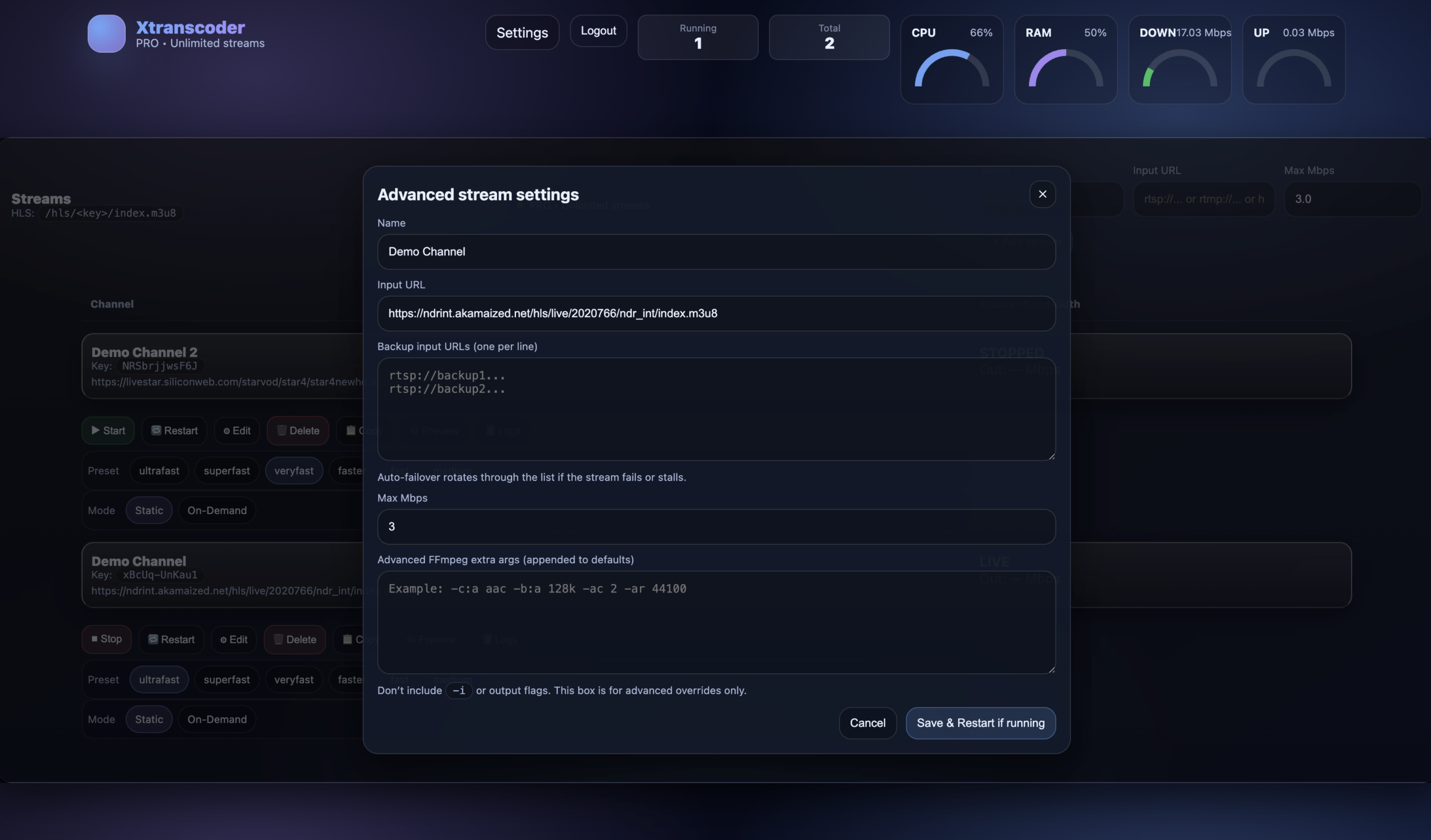This screenshot has width=1431, height=840.
Task: Click the Advanced FFmpeg extra args box
Action: tap(716, 622)
